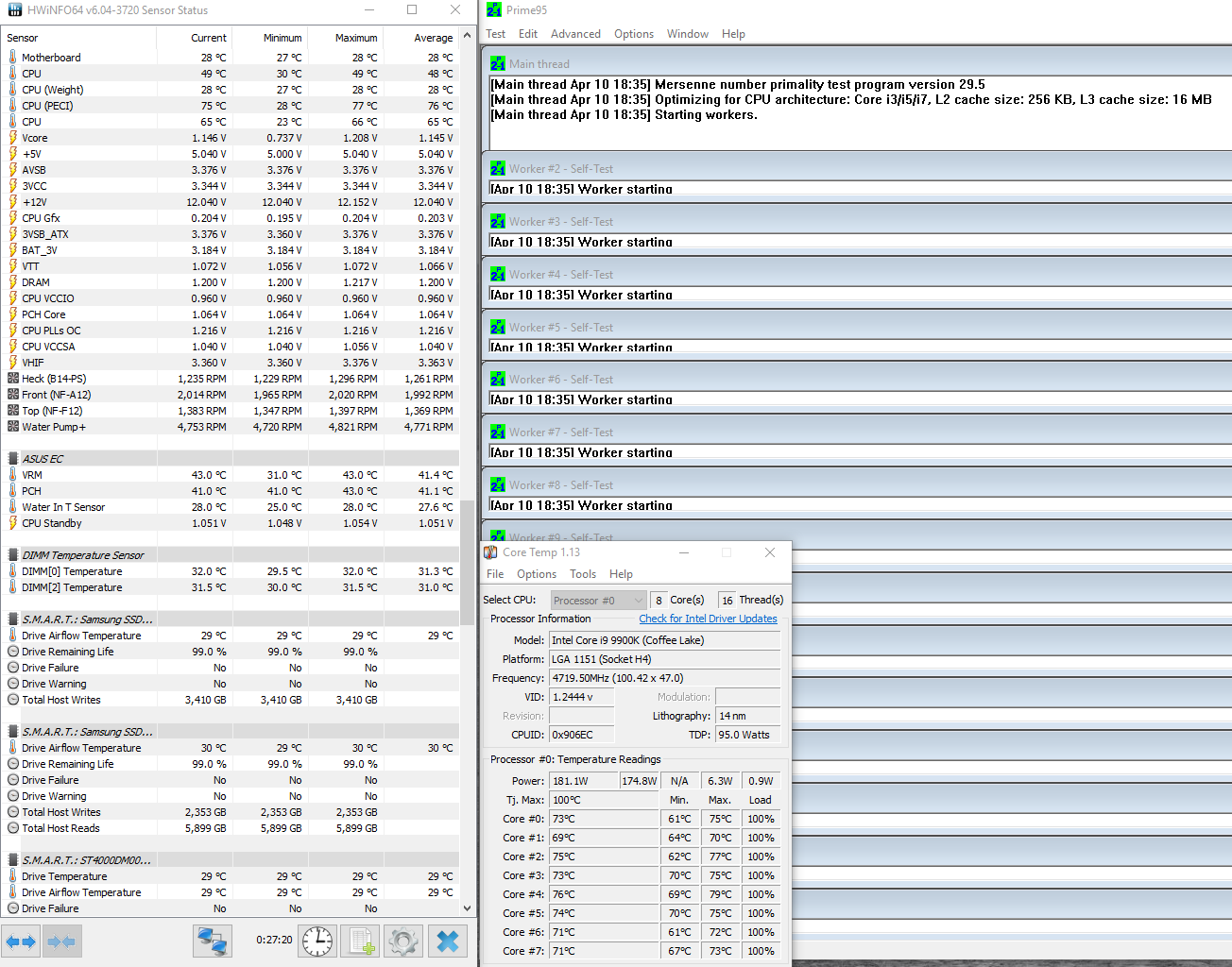Select the CPU VCCSA voltage row
Image resolution: width=1232 pixels, height=967 pixels.
[x=231, y=347]
